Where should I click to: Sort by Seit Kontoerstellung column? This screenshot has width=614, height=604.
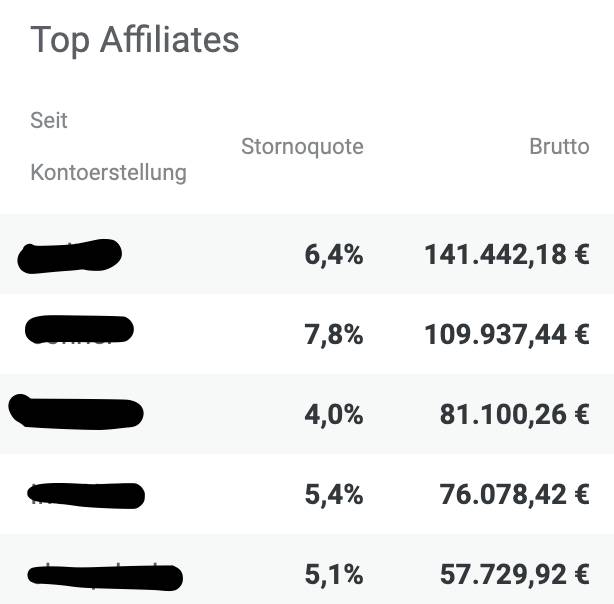108,146
